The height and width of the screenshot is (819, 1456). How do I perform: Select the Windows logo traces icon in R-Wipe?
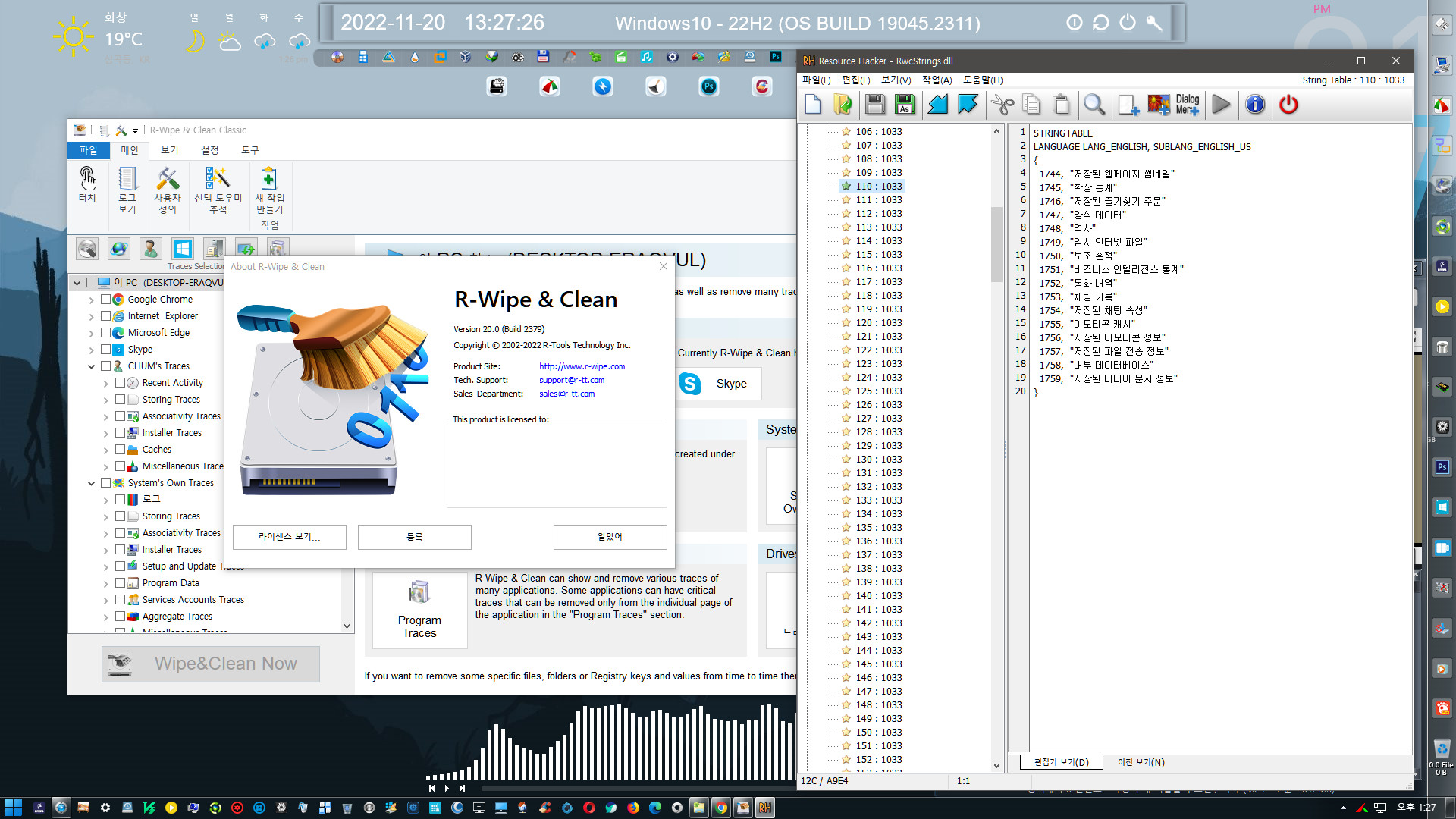click(182, 248)
